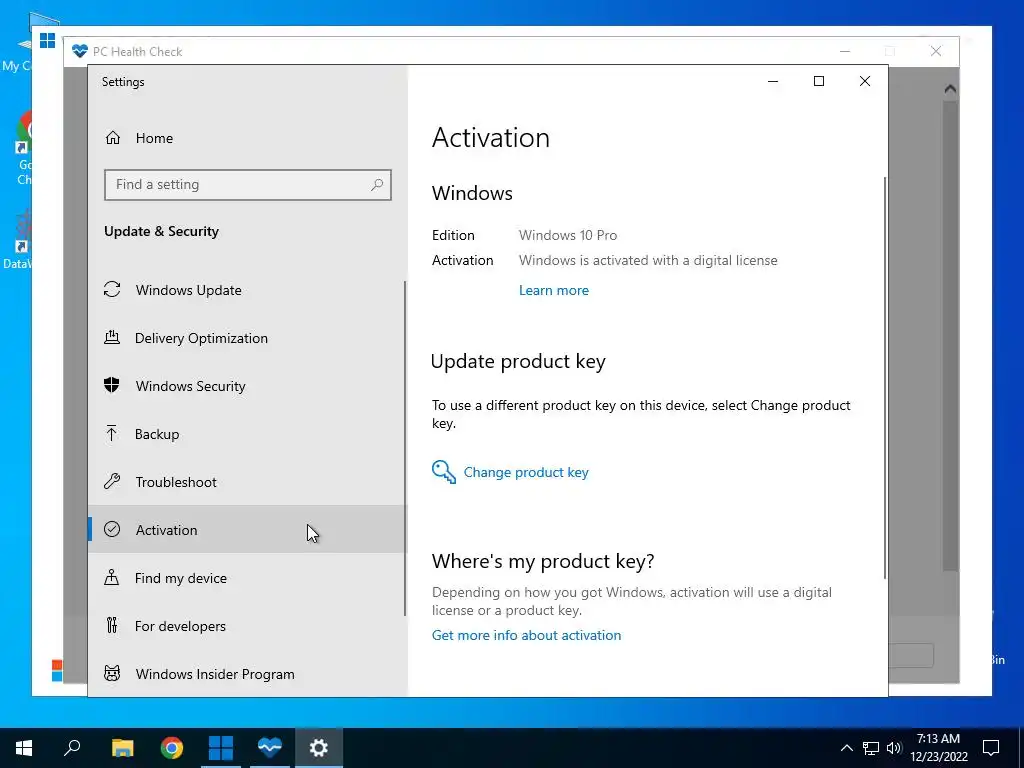The height and width of the screenshot is (768, 1024).
Task: Click the 'Where's my product key?' heading
Action: [543, 561]
